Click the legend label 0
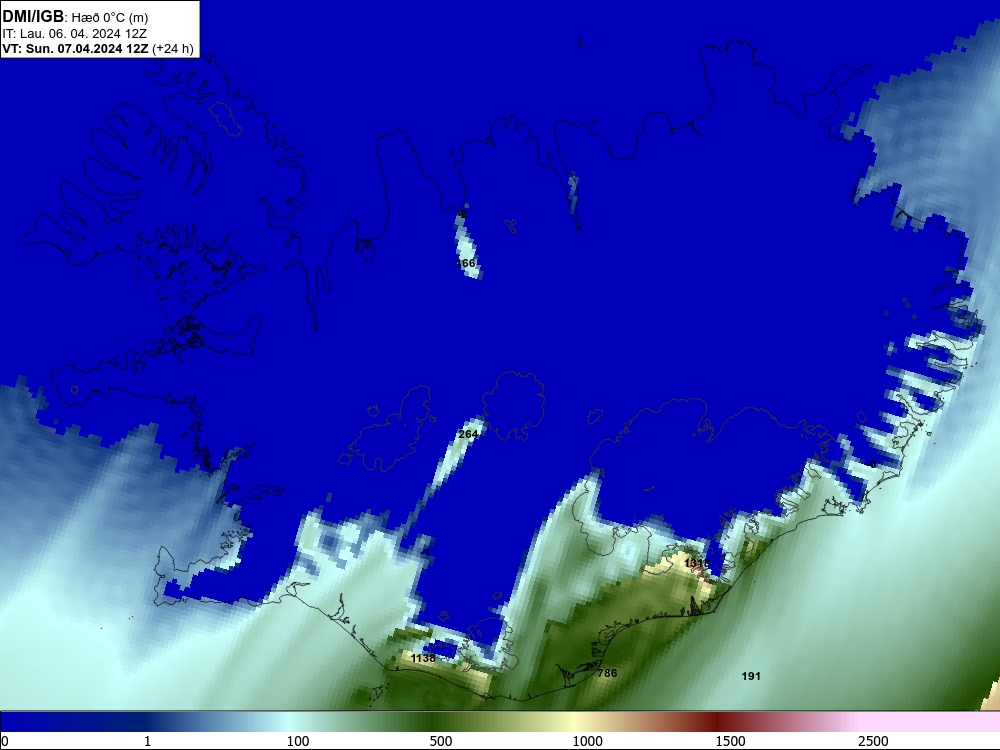Image resolution: width=1000 pixels, height=750 pixels. pyautogui.click(x=5, y=741)
